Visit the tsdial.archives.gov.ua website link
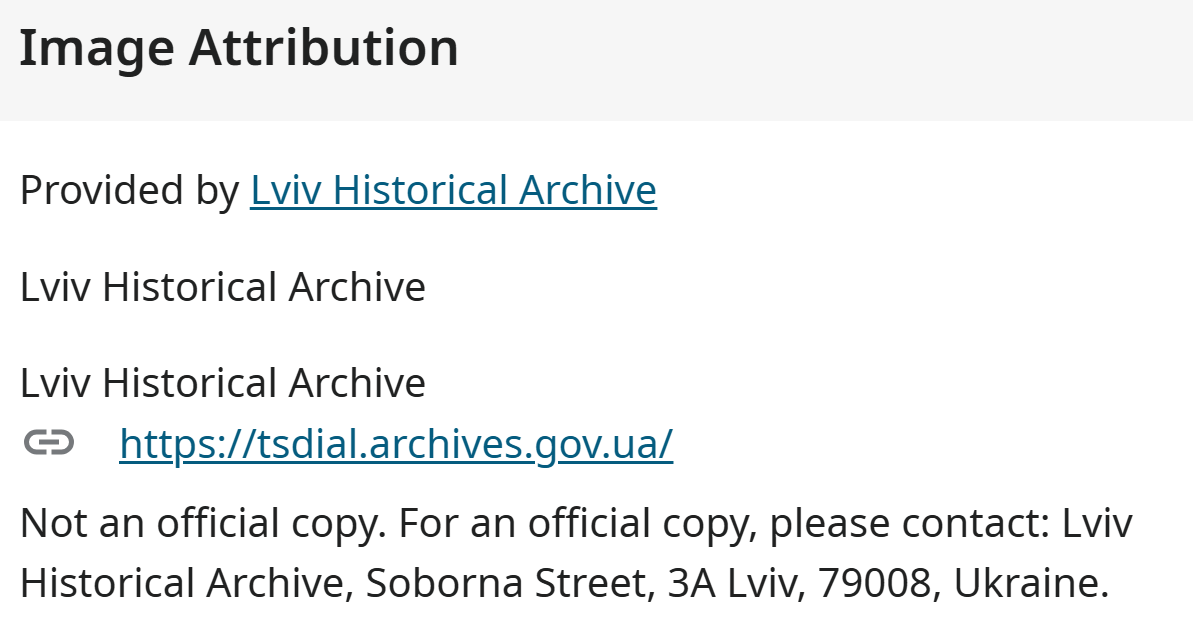 point(396,444)
